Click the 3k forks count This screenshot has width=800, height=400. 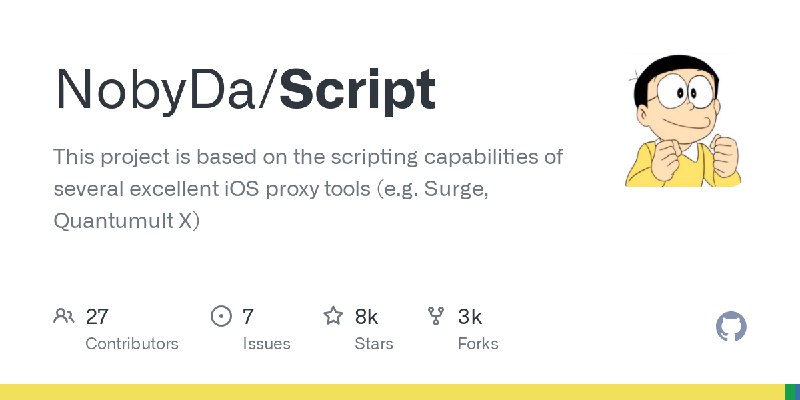point(469,317)
